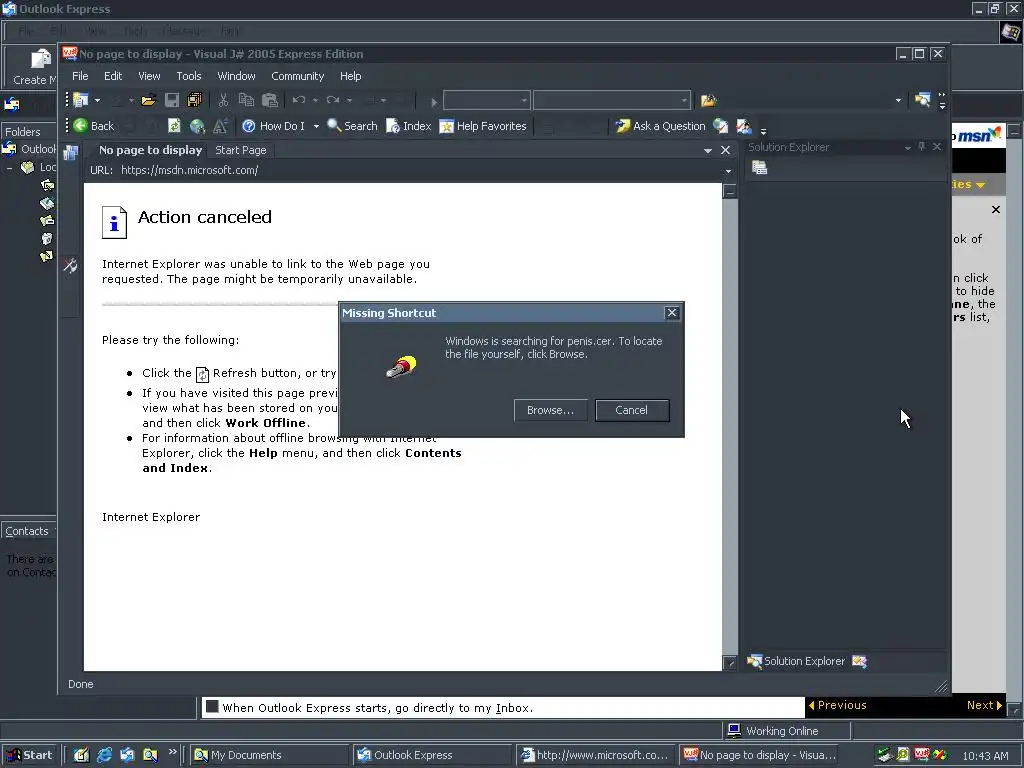
Task: Open the Community menu
Action: [x=297, y=76]
